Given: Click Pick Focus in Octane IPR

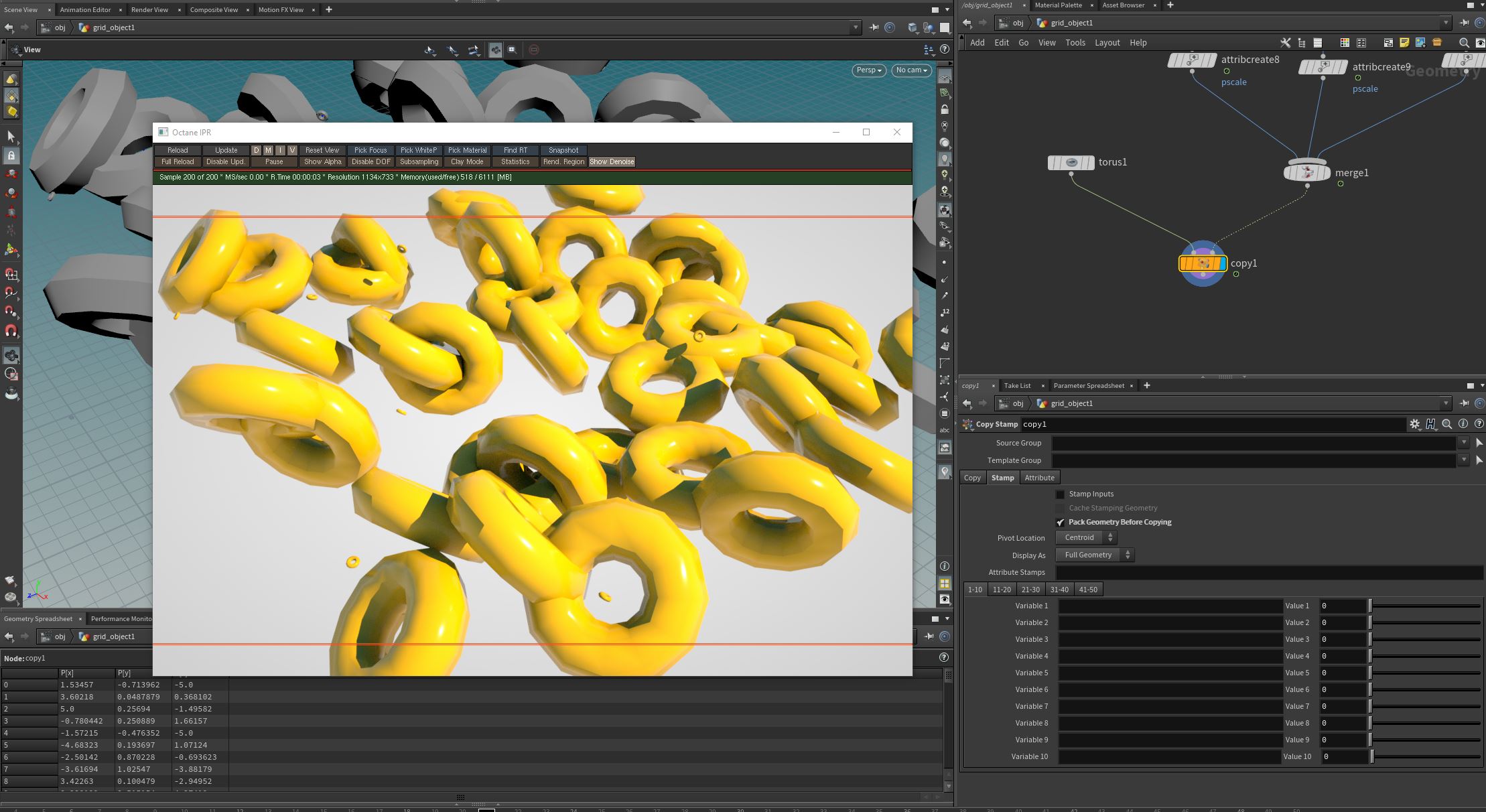Looking at the screenshot, I should pos(370,150).
